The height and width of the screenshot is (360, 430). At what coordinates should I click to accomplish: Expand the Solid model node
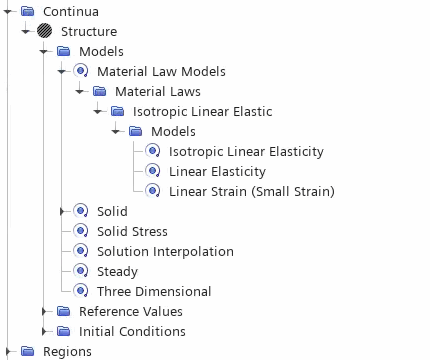[x=62, y=211]
